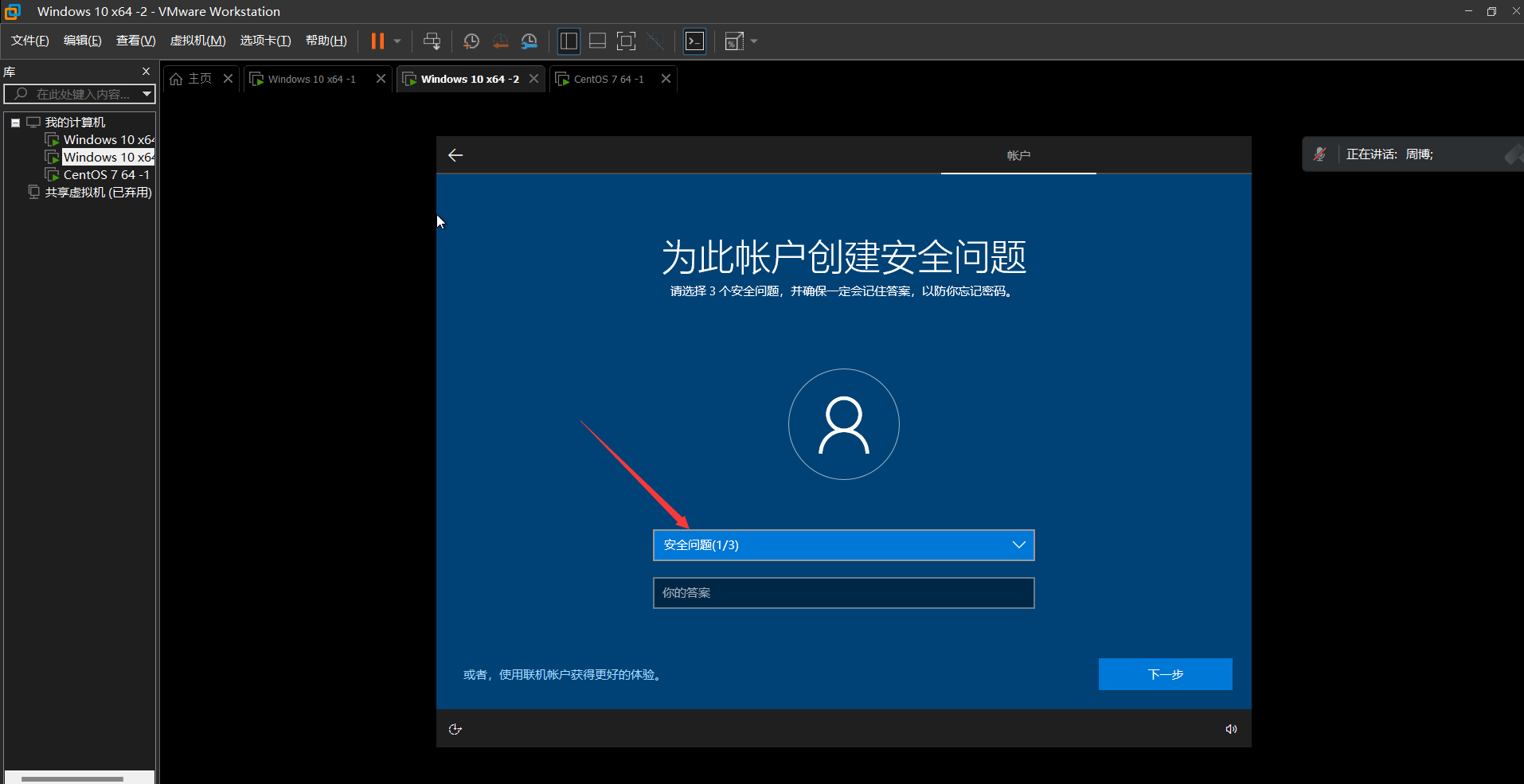This screenshot has width=1524, height=784.
Task: Click the 你的答案 answer field
Action: [x=844, y=593]
